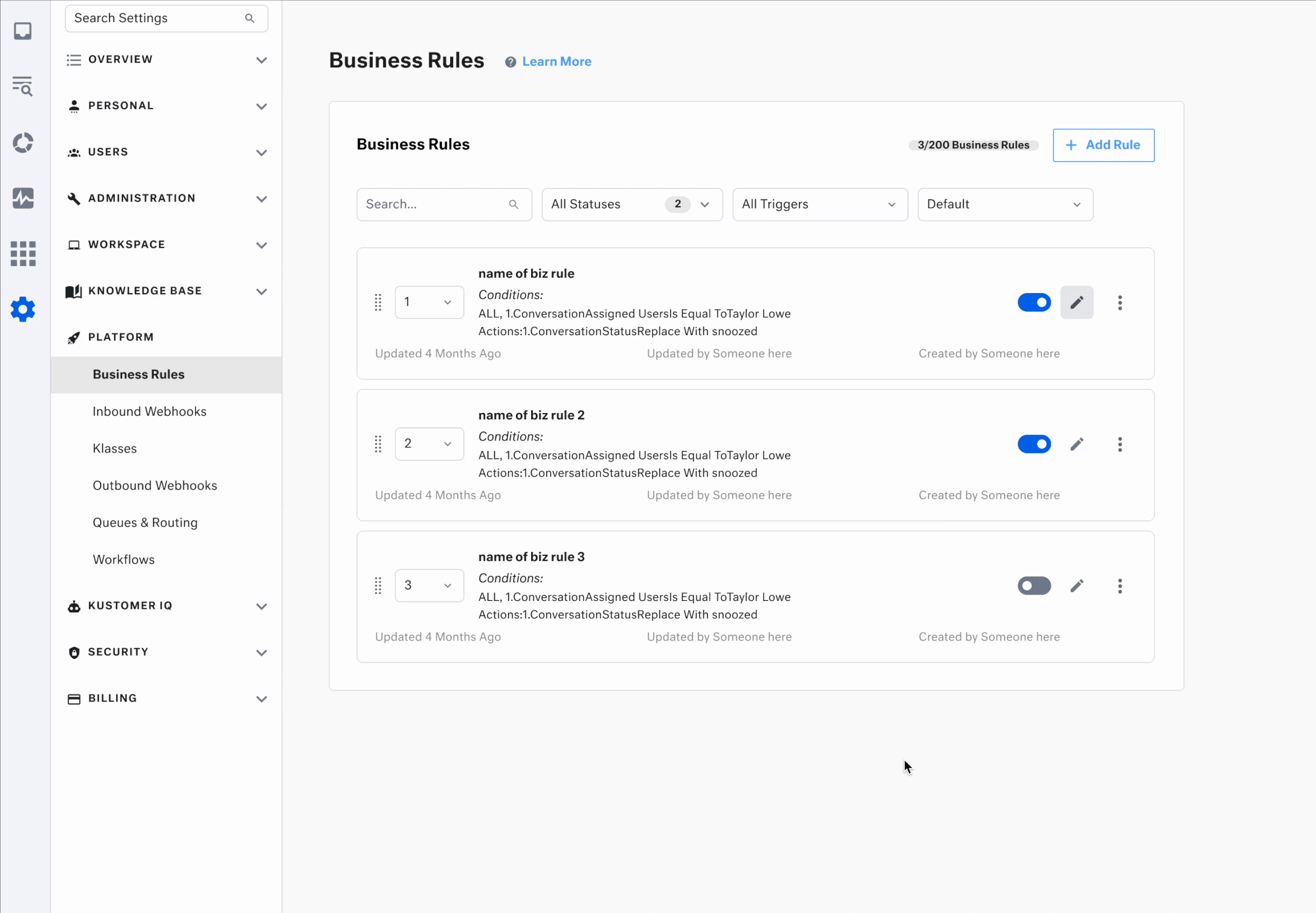Click the settings gear icon in left rail
This screenshot has height=913, width=1316.
pos(23,309)
